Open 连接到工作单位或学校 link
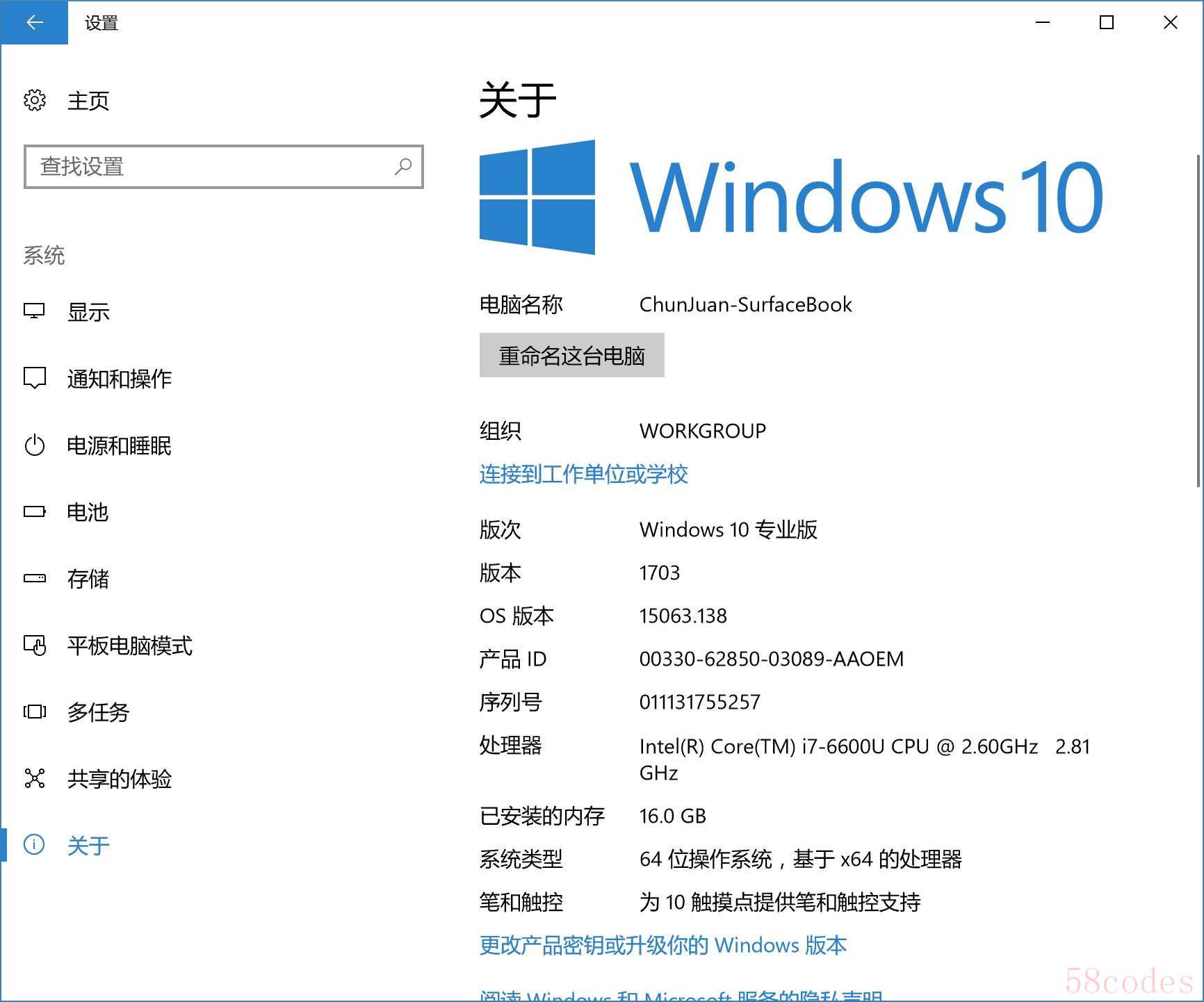The image size is (1204, 1002). 584,474
